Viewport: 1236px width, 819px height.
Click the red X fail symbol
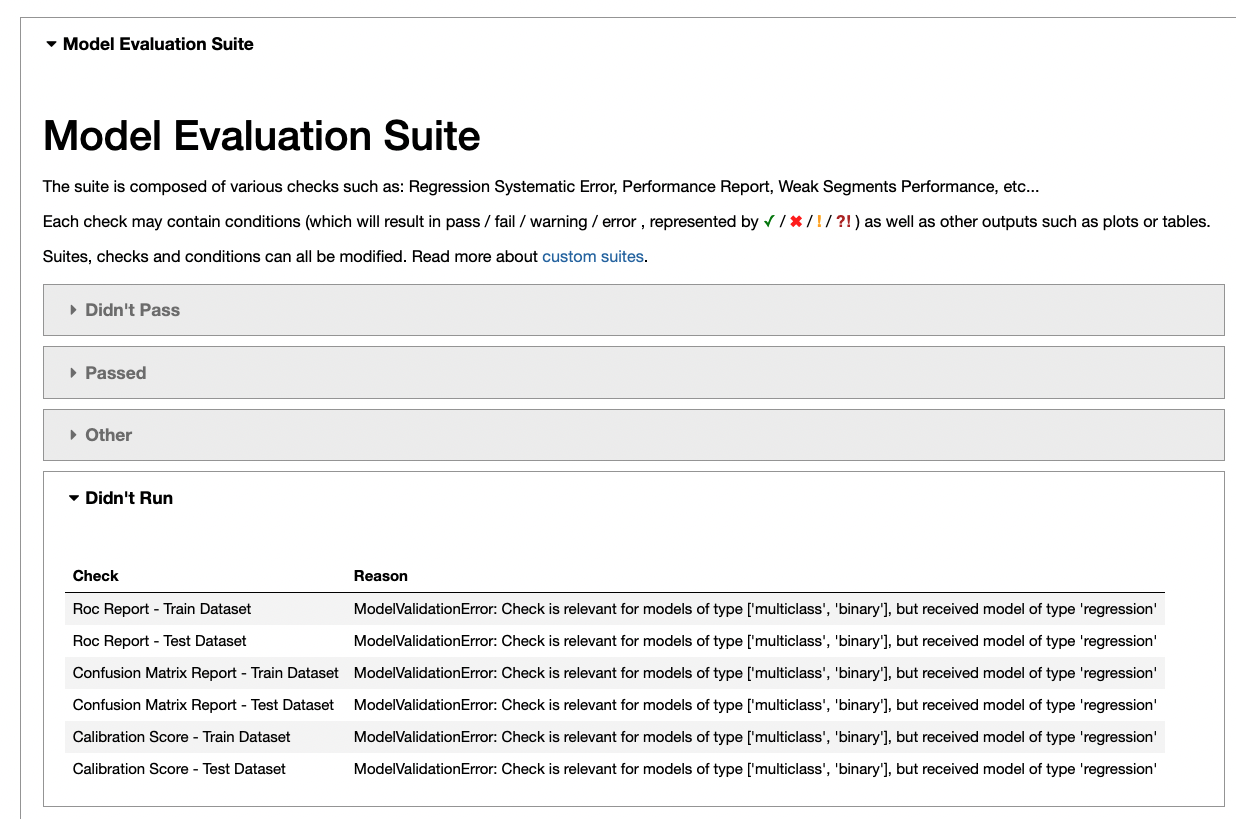796,222
